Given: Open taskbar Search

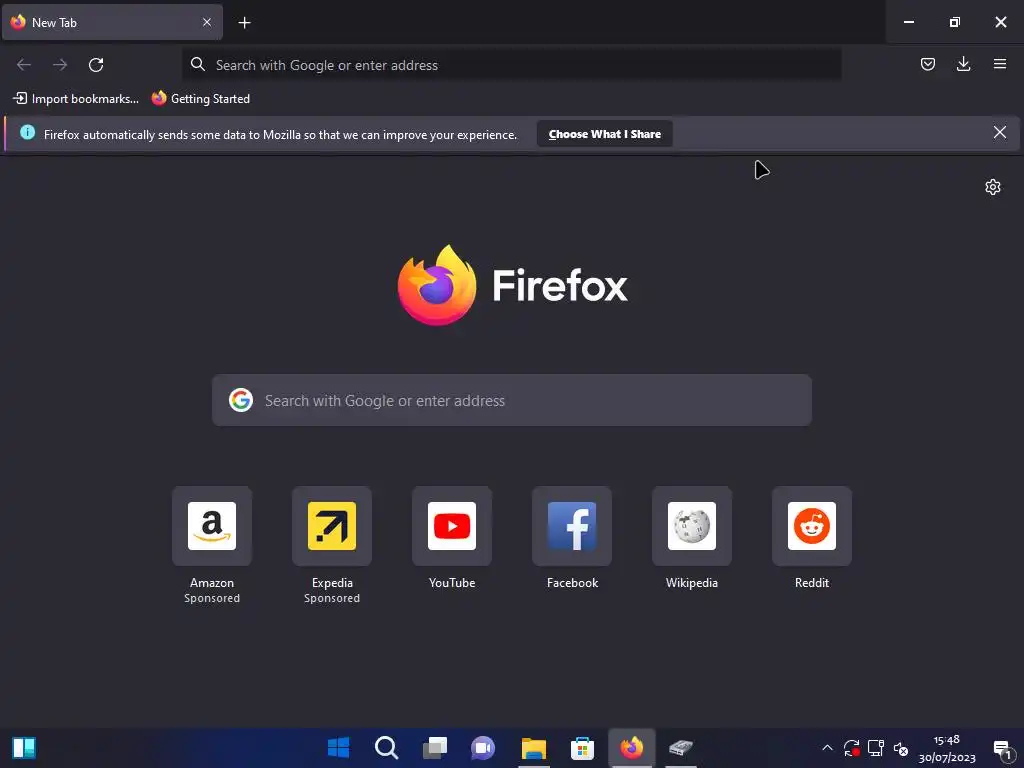Looking at the screenshot, I should (386, 748).
